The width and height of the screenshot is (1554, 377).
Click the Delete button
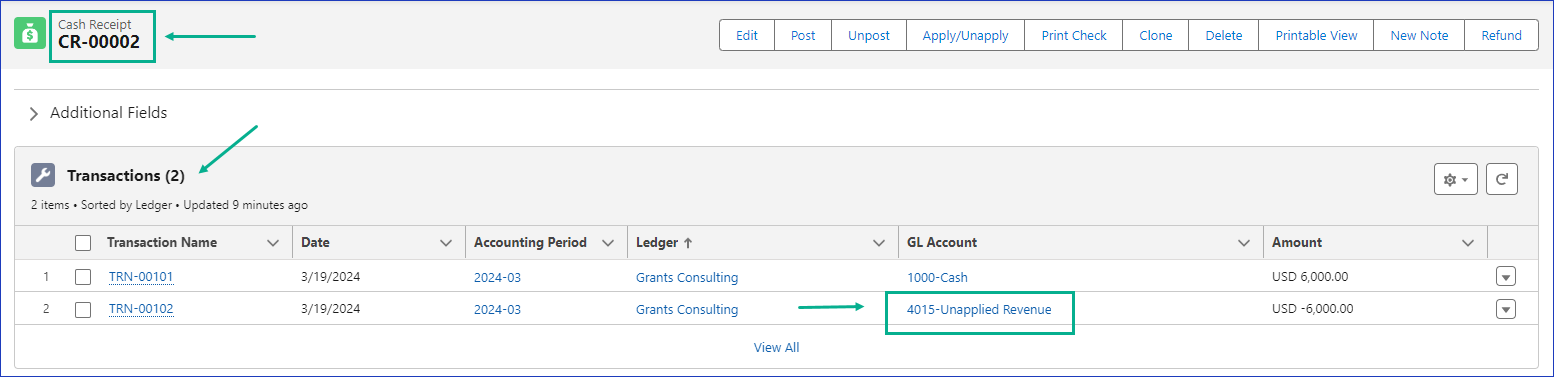tap(1224, 35)
